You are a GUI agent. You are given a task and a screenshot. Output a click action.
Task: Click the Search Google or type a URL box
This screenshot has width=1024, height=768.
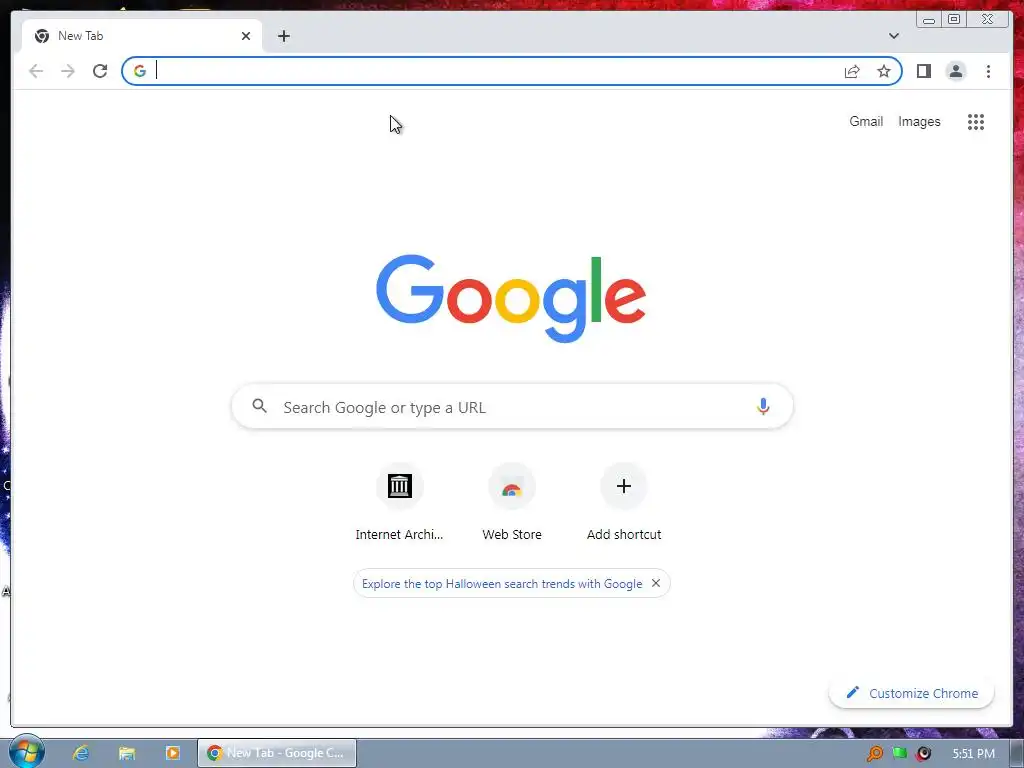(512, 407)
